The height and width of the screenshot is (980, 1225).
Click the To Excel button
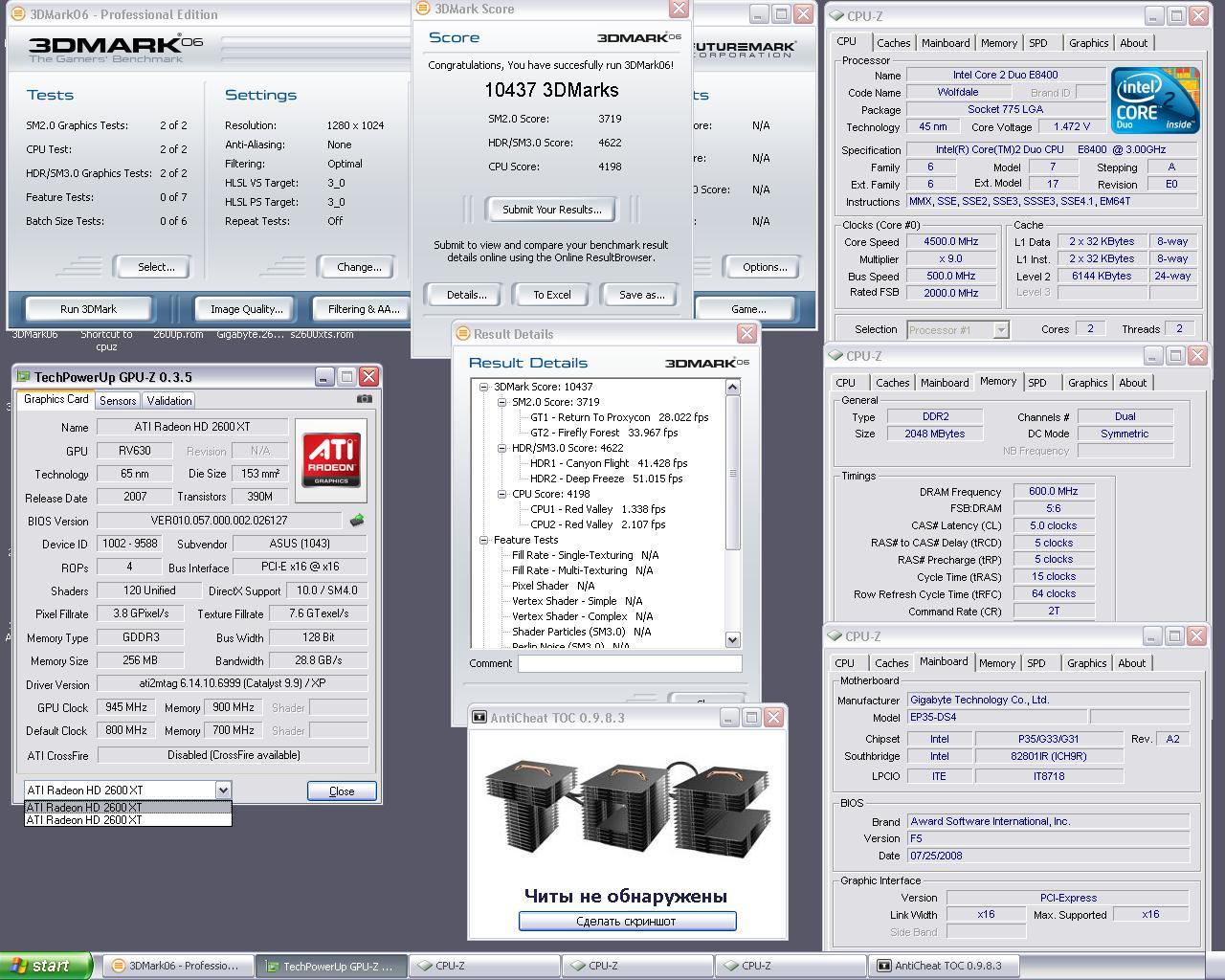pyautogui.click(x=551, y=295)
